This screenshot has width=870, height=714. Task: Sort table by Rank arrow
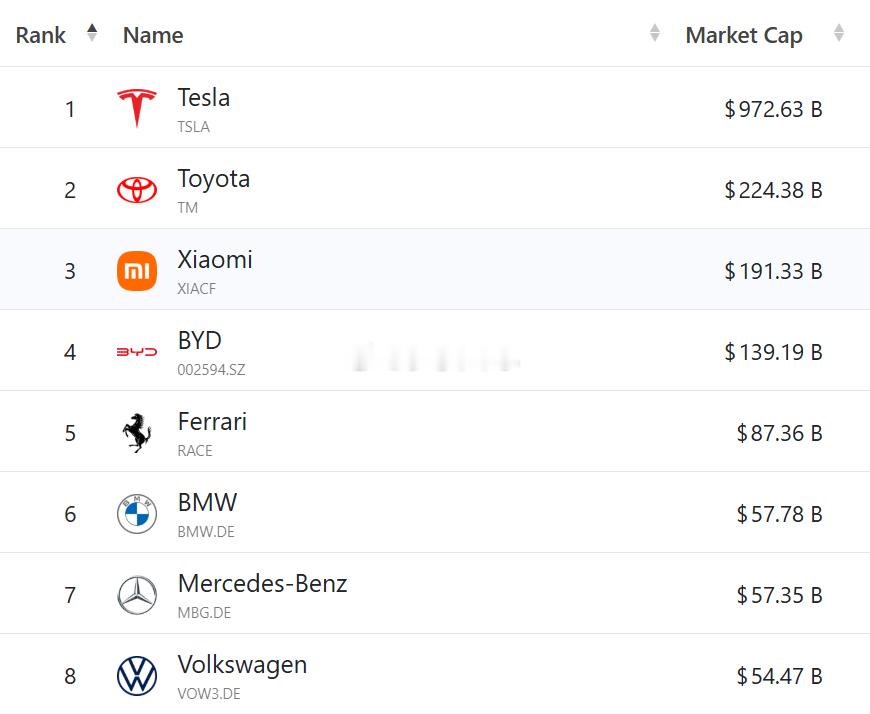pos(92,33)
